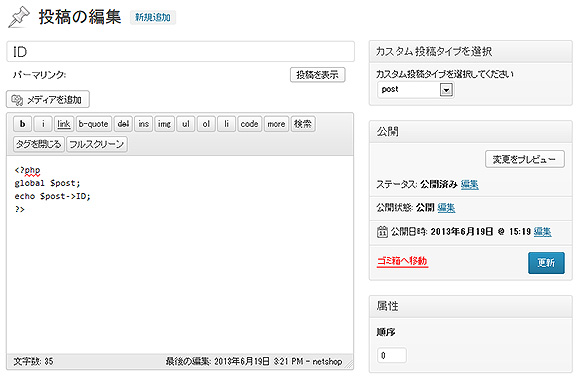The image size is (580, 379).
Task: Click the 検索 toolbar button
Action: [303, 124]
